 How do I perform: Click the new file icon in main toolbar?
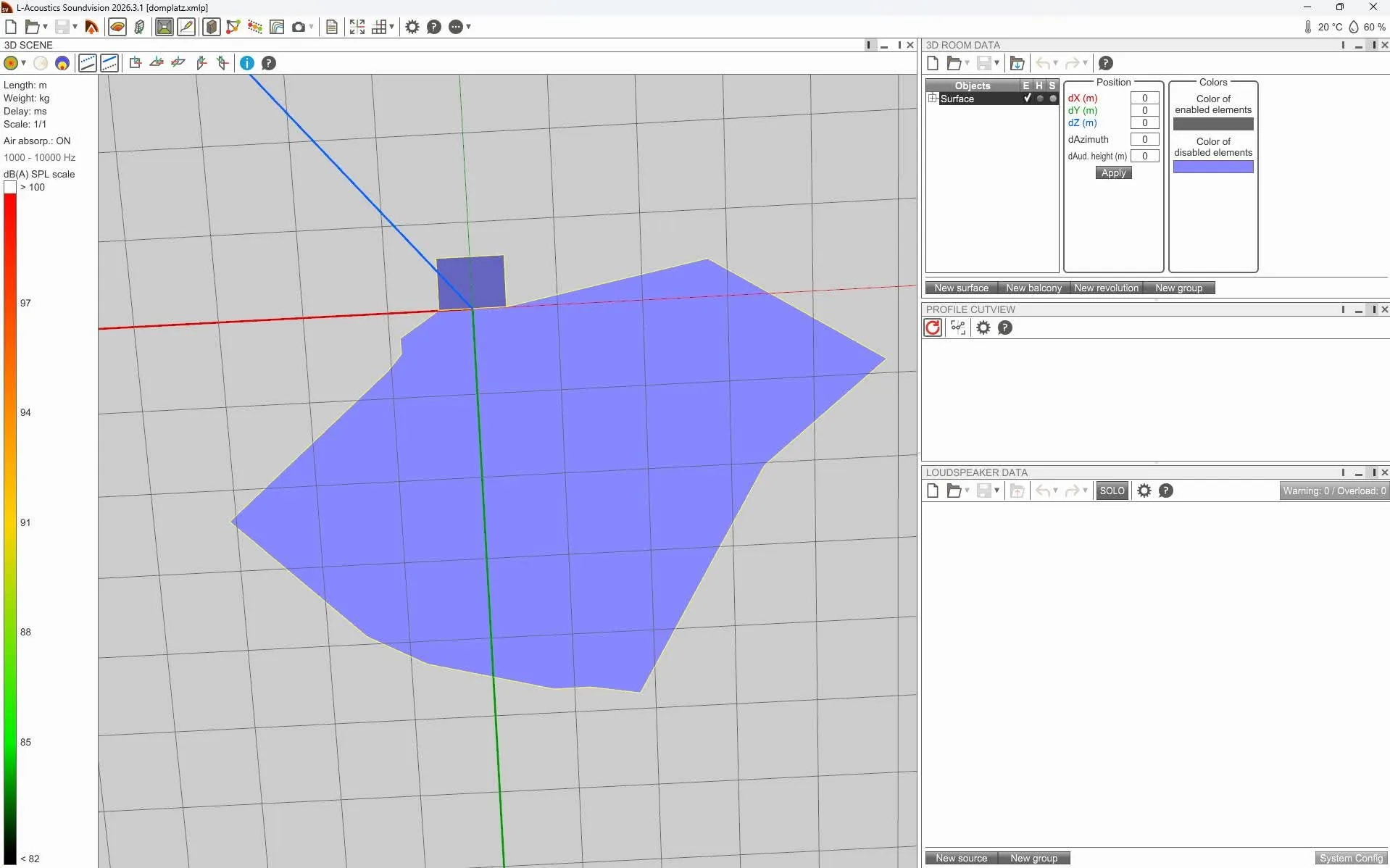coord(11,27)
